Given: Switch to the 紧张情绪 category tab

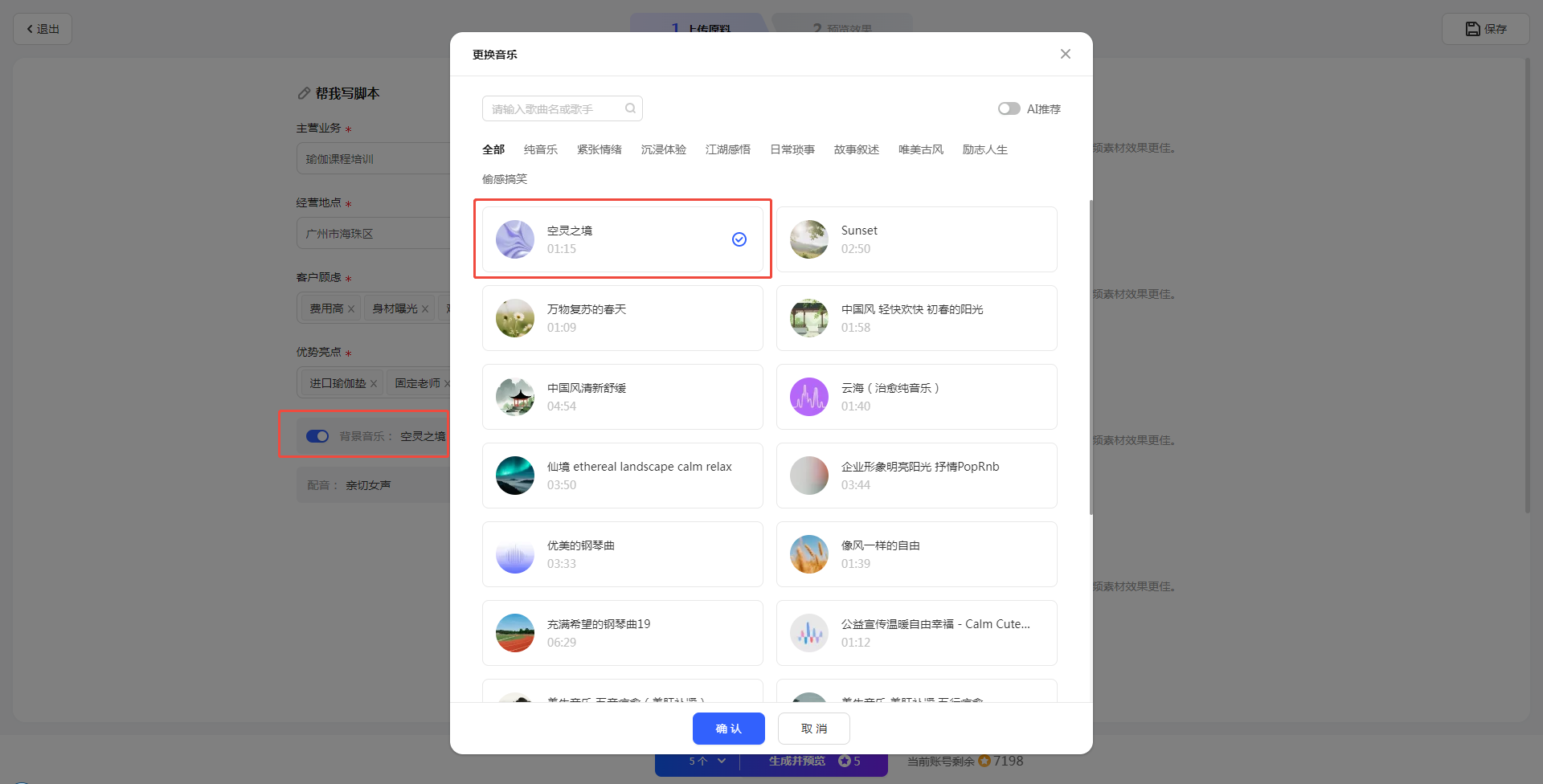Looking at the screenshot, I should [600, 149].
